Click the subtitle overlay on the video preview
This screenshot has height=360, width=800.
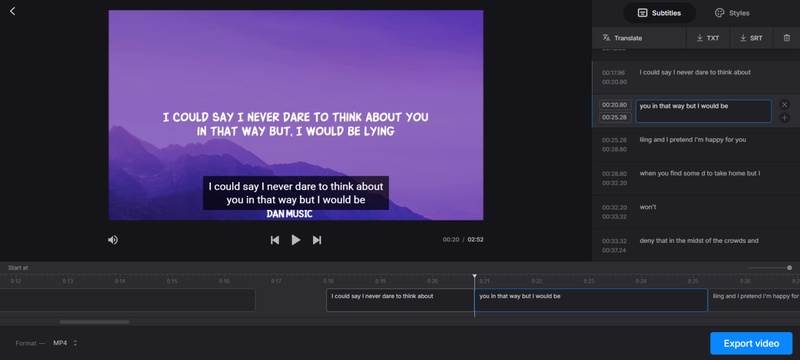(x=296, y=193)
